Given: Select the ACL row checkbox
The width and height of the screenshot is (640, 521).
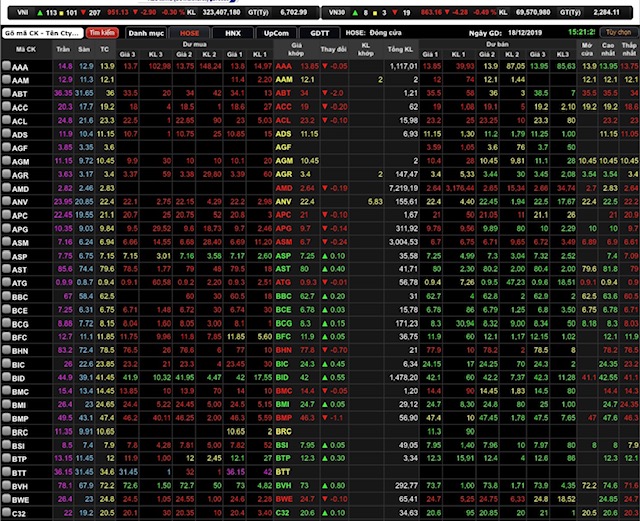Looking at the screenshot, I should click(6, 120).
